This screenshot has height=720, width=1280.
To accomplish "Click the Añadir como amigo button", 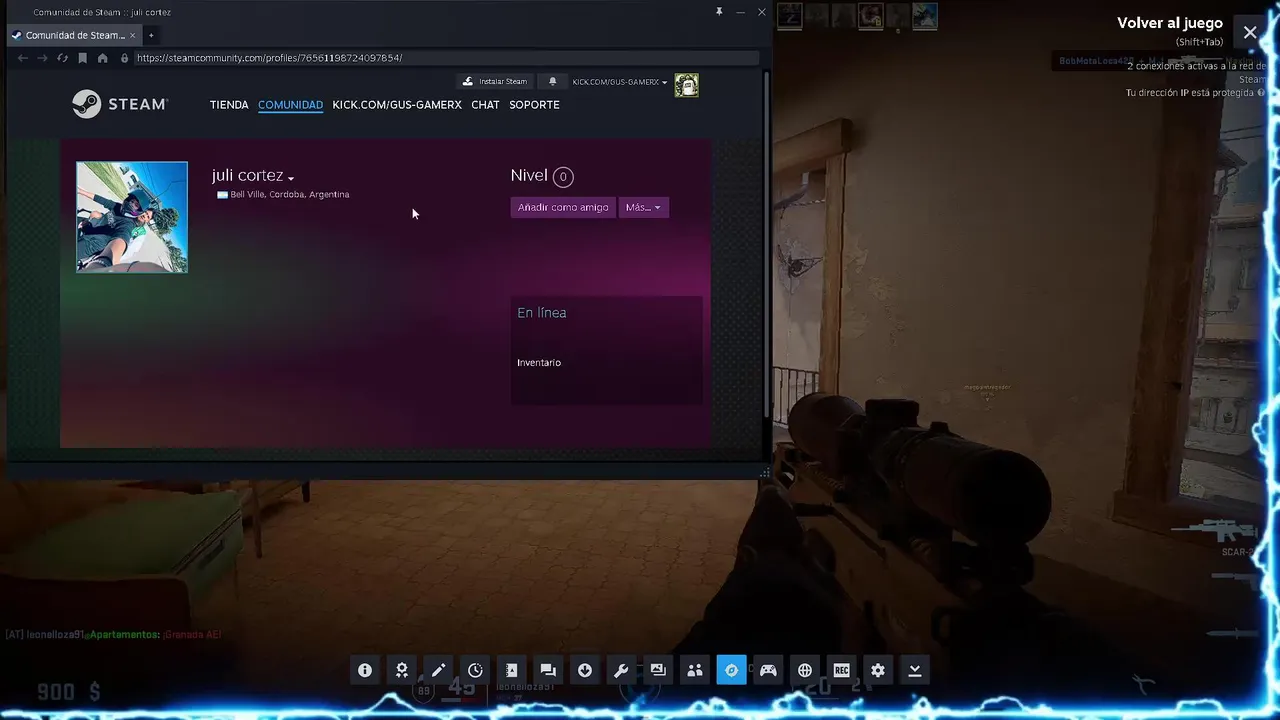I will pyautogui.click(x=563, y=207).
